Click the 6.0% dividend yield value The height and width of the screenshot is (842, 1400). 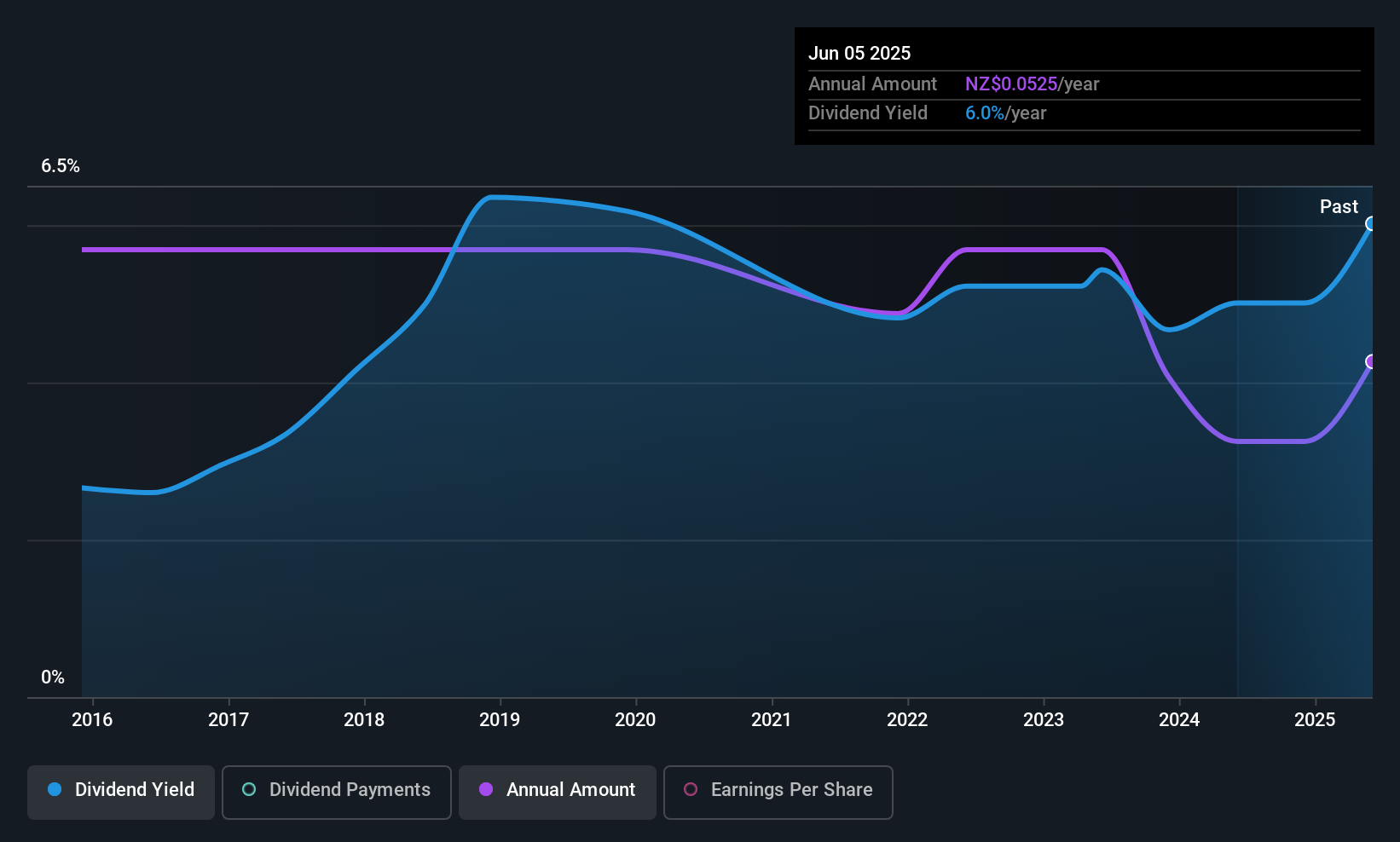coord(985,112)
